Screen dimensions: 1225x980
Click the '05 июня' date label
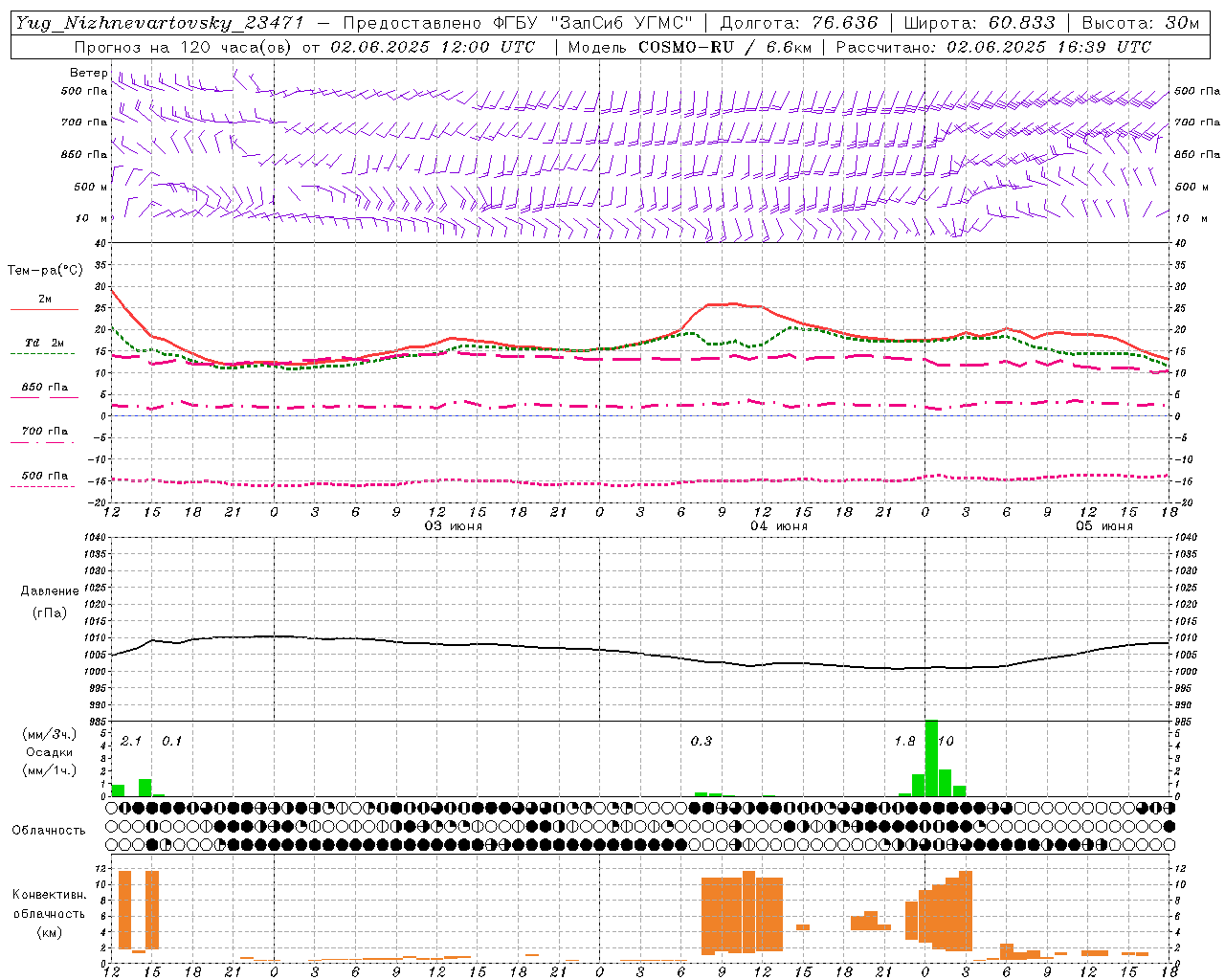click(x=1104, y=526)
